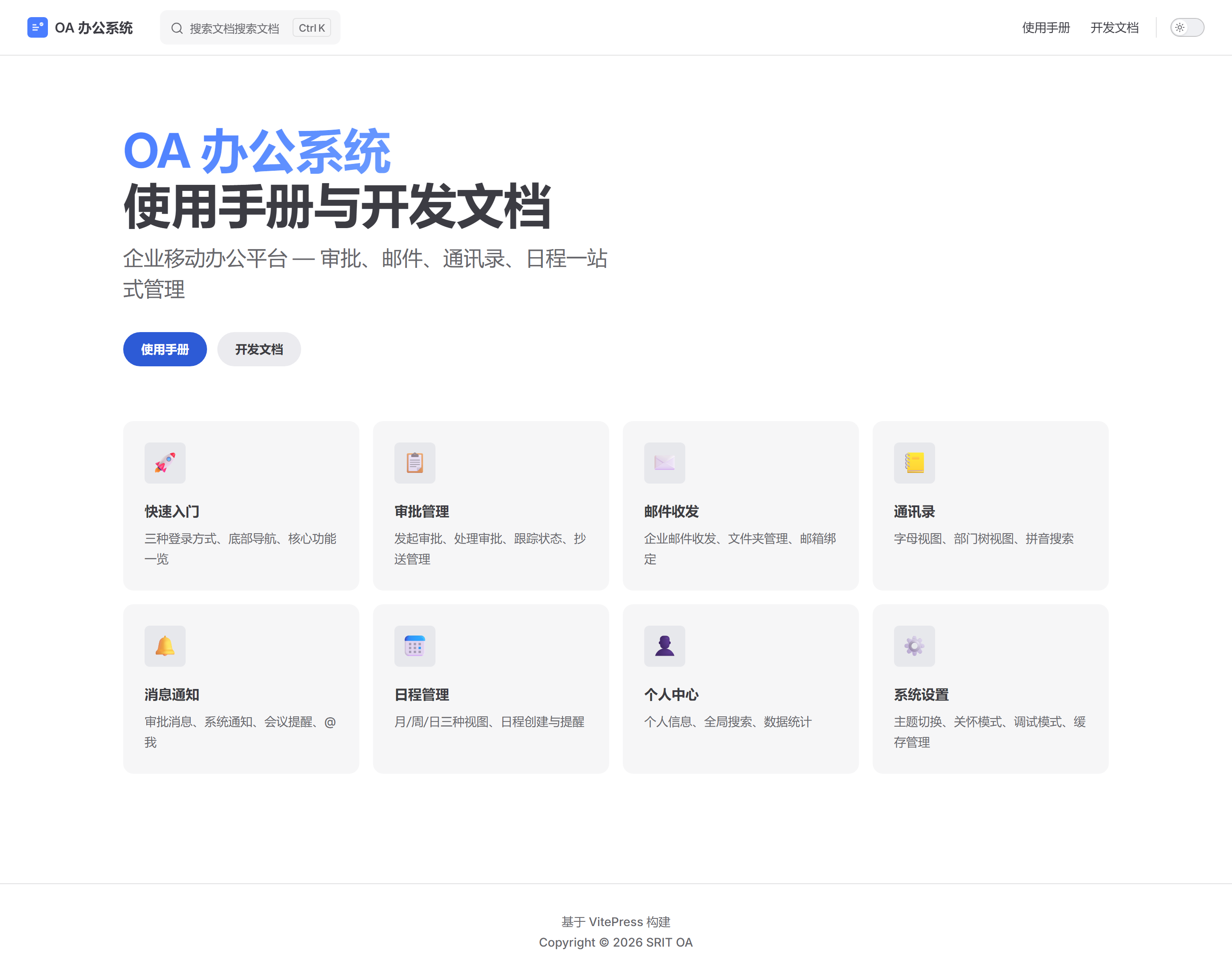Click the OA logo icon in header

tap(37, 27)
